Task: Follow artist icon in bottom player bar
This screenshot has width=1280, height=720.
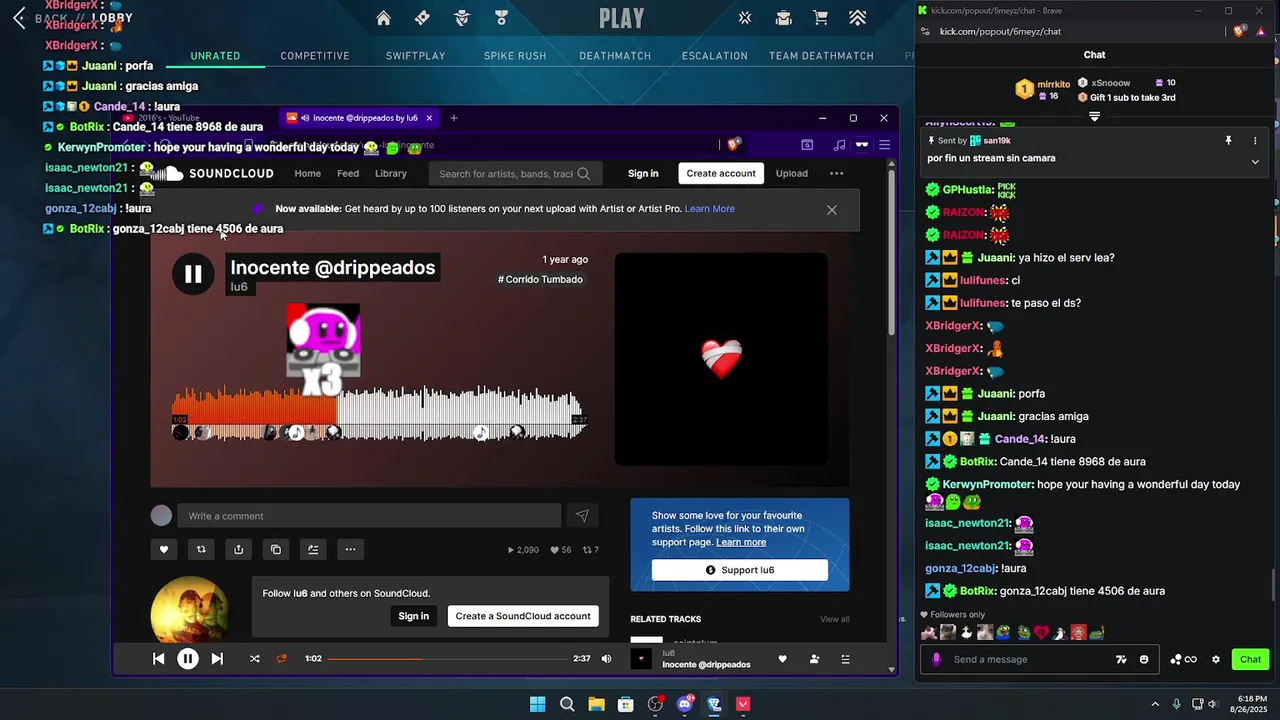Action: 814,659
